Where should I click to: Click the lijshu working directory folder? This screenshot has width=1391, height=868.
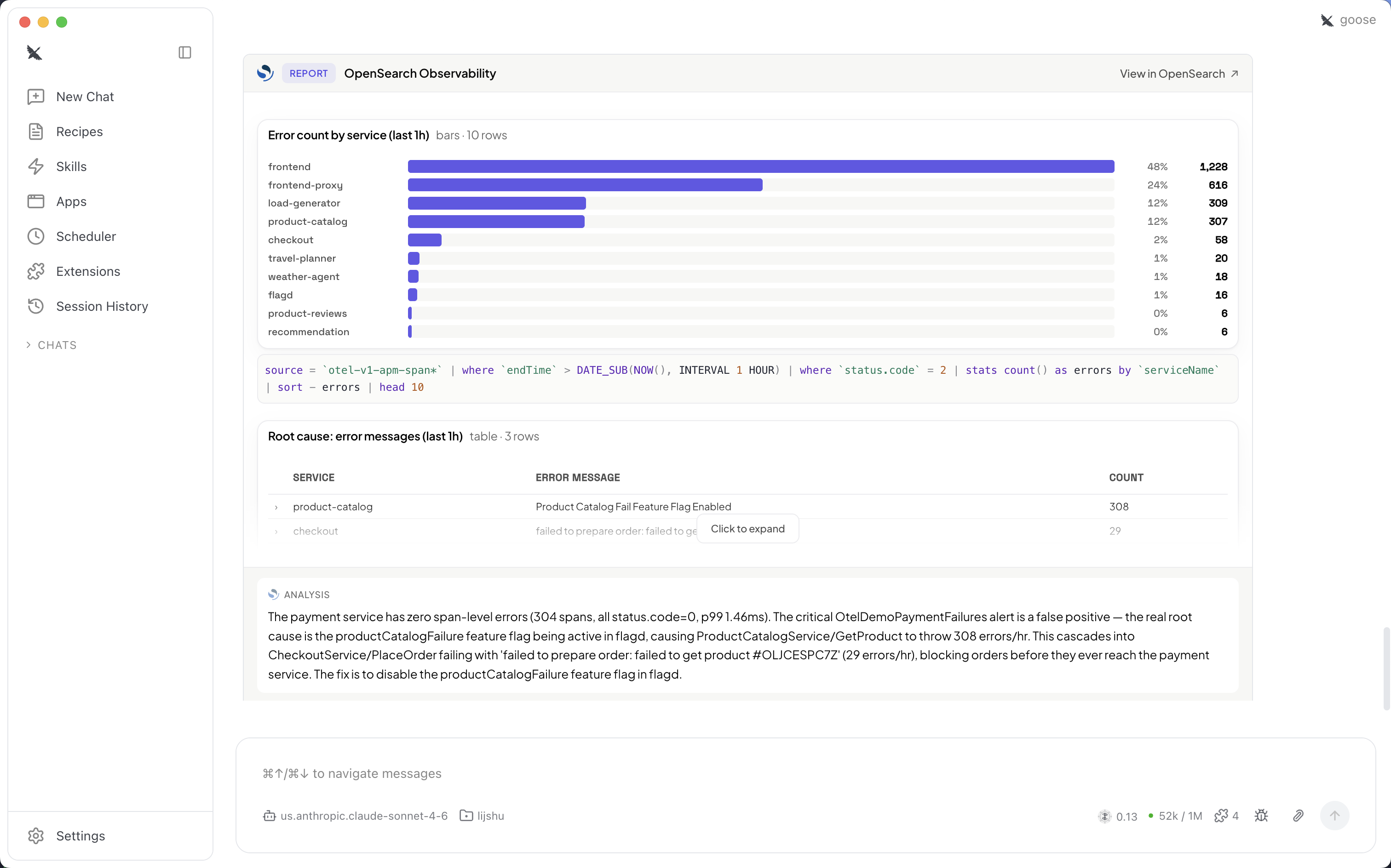coord(483,816)
